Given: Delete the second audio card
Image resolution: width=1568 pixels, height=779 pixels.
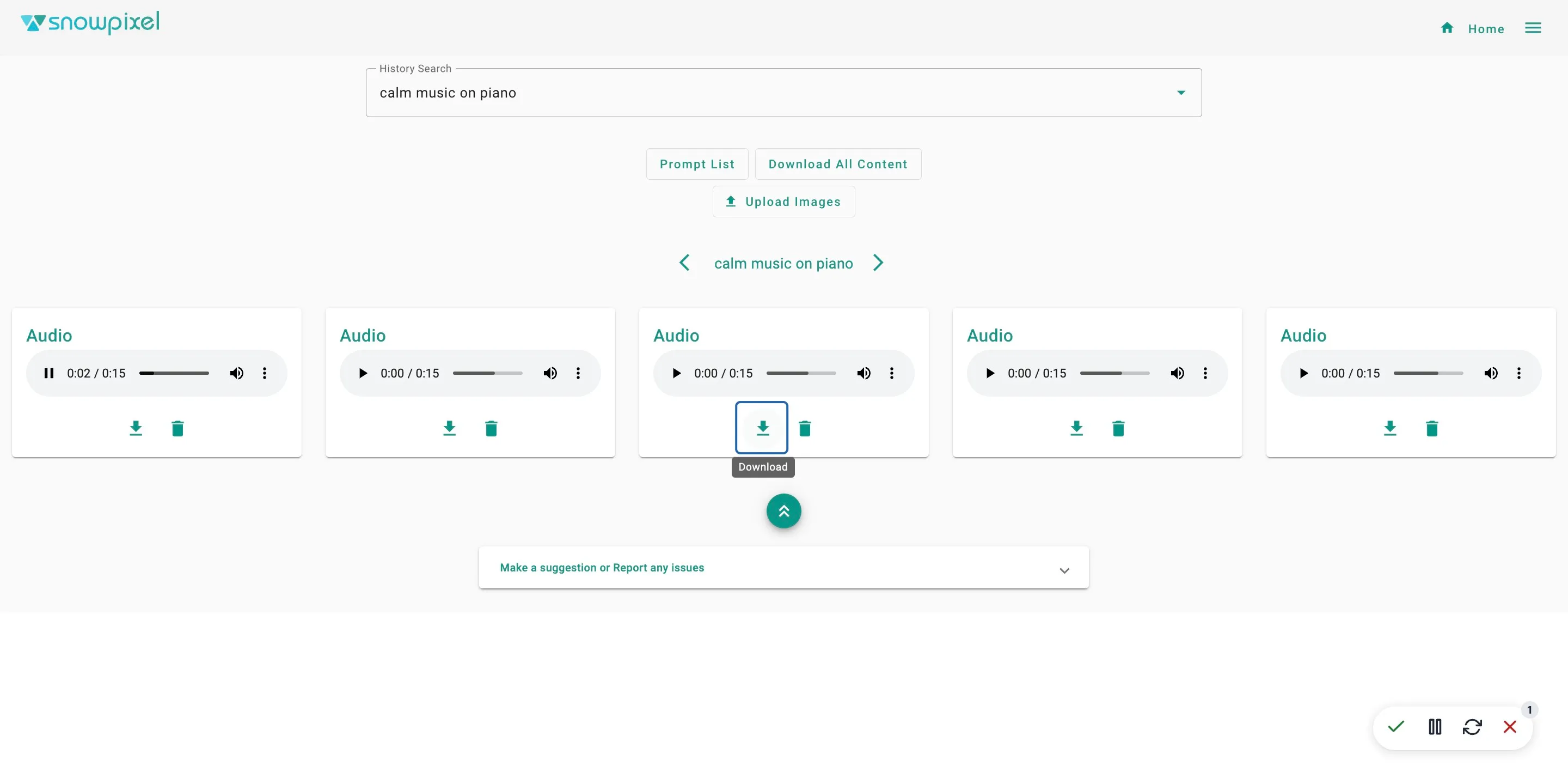Looking at the screenshot, I should coord(491,428).
